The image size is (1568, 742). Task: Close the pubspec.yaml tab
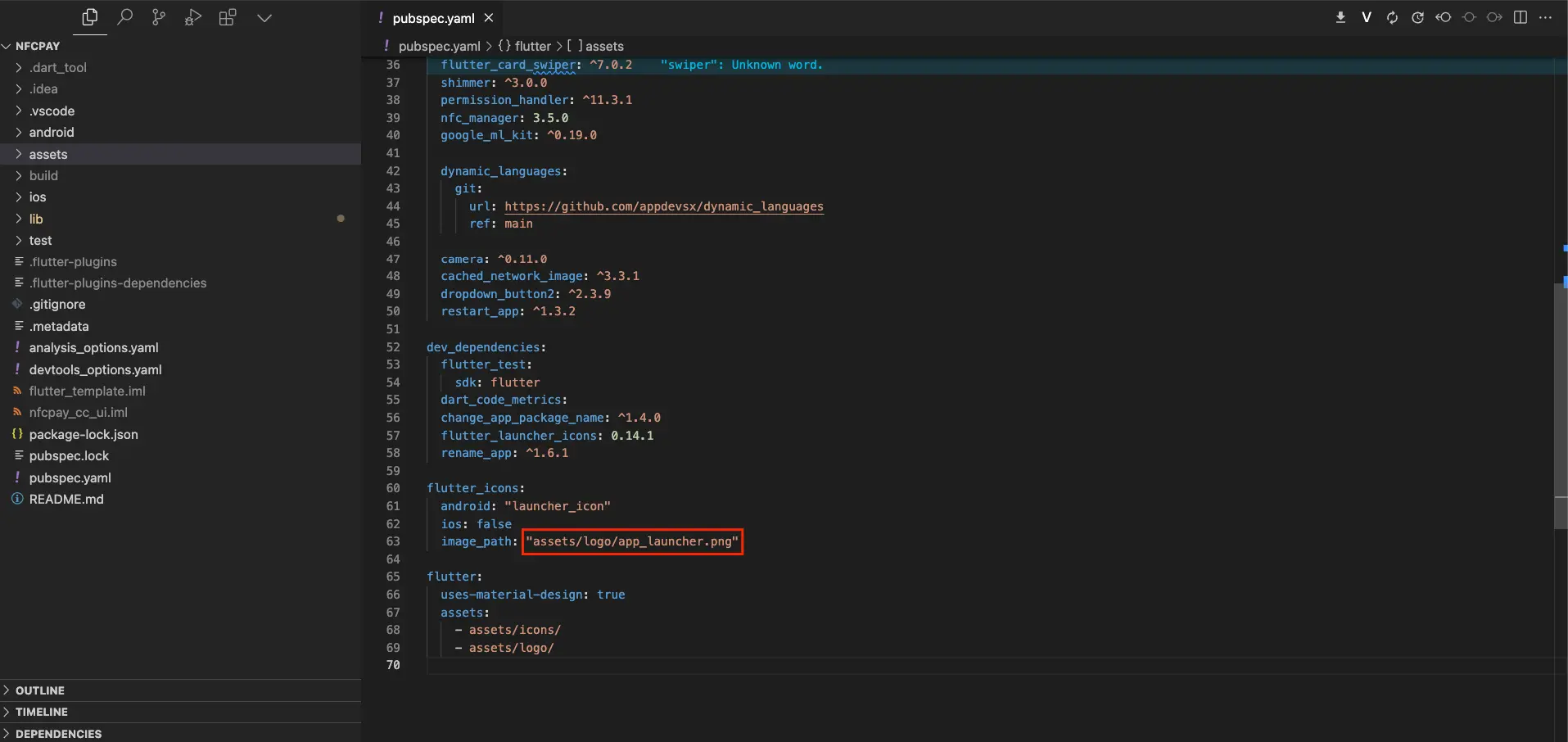tap(489, 18)
